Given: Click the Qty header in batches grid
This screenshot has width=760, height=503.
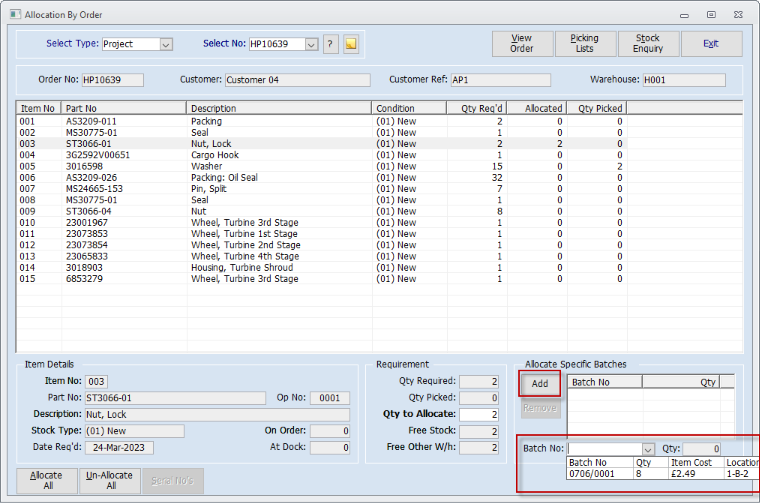Looking at the screenshot, I should point(681,382).
